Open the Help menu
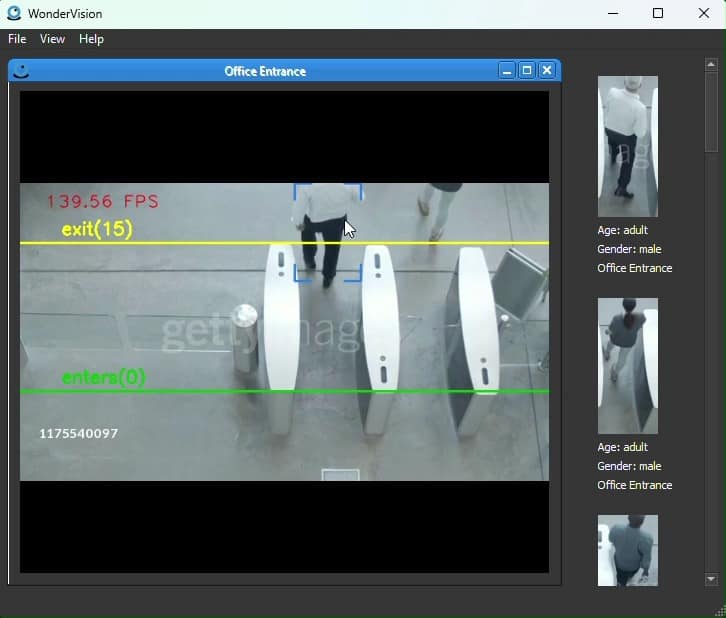 tap(91, 39)
